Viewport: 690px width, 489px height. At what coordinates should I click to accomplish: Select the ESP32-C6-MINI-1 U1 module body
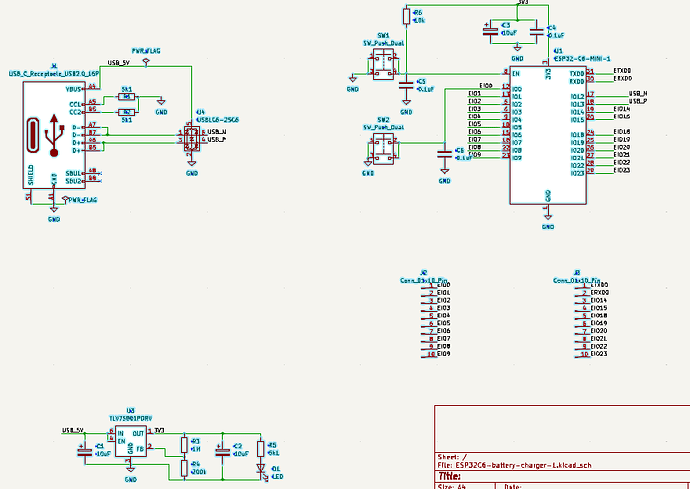548,136
